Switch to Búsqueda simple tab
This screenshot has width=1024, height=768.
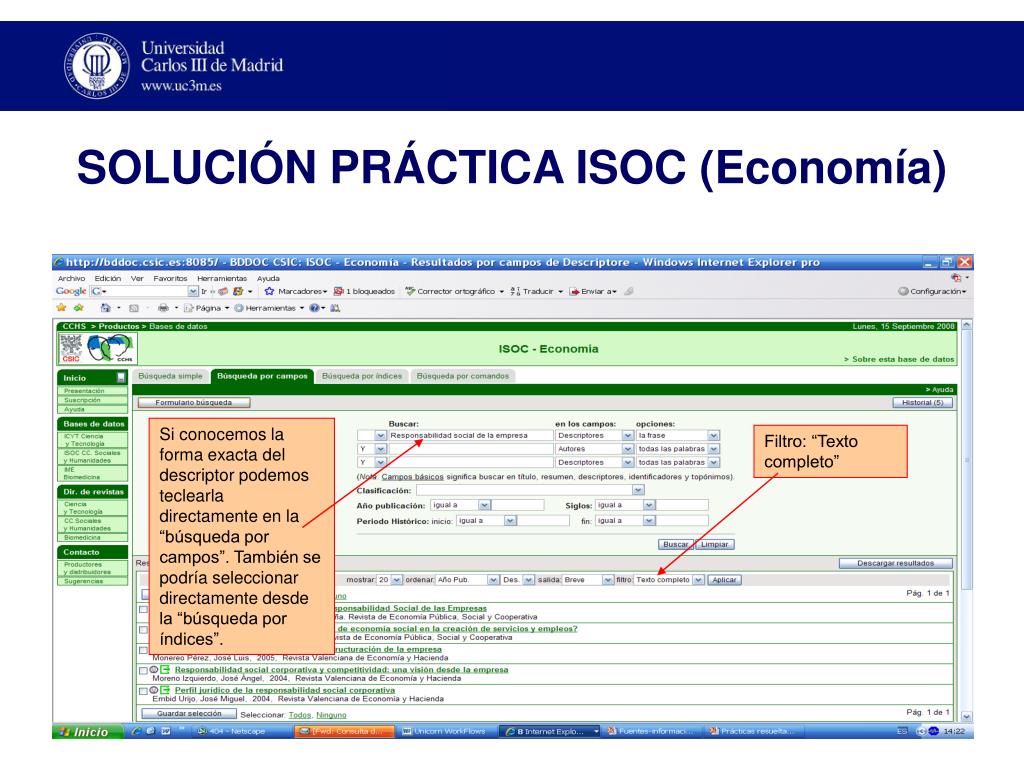170,376
